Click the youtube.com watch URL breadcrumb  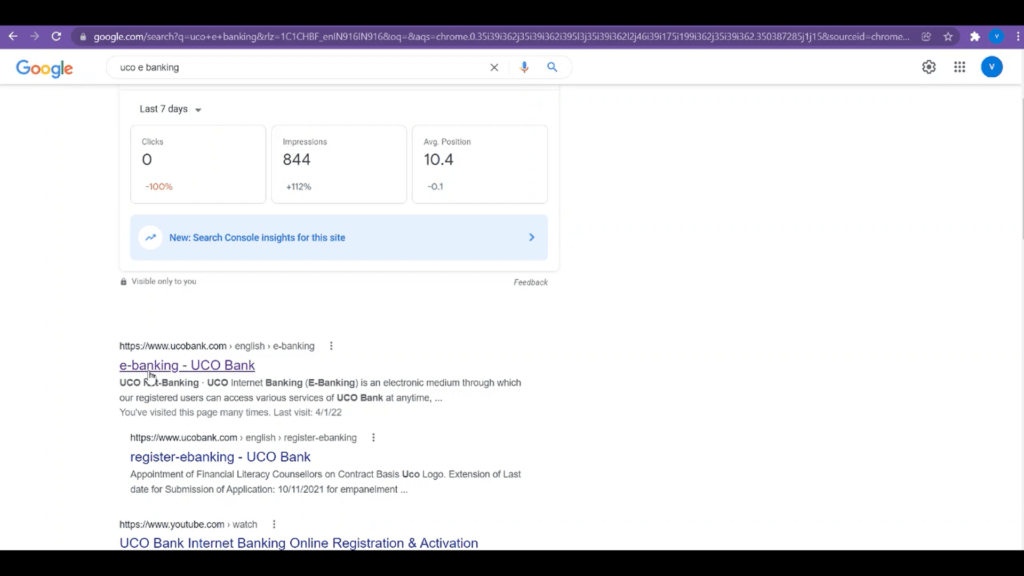click(x=188, y=524)
